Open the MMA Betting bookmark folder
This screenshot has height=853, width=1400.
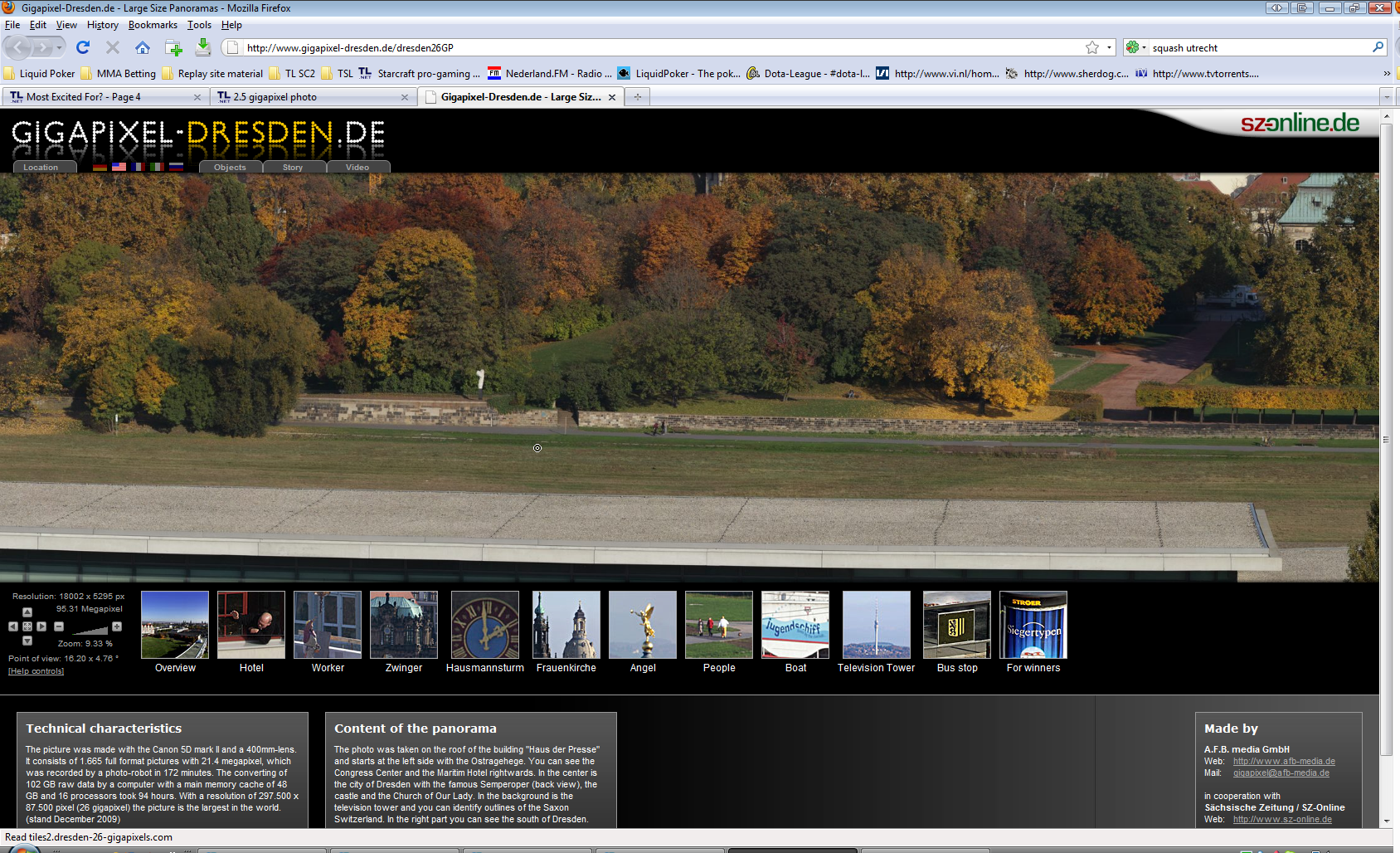pyautogui.click(x=118, y=73)
